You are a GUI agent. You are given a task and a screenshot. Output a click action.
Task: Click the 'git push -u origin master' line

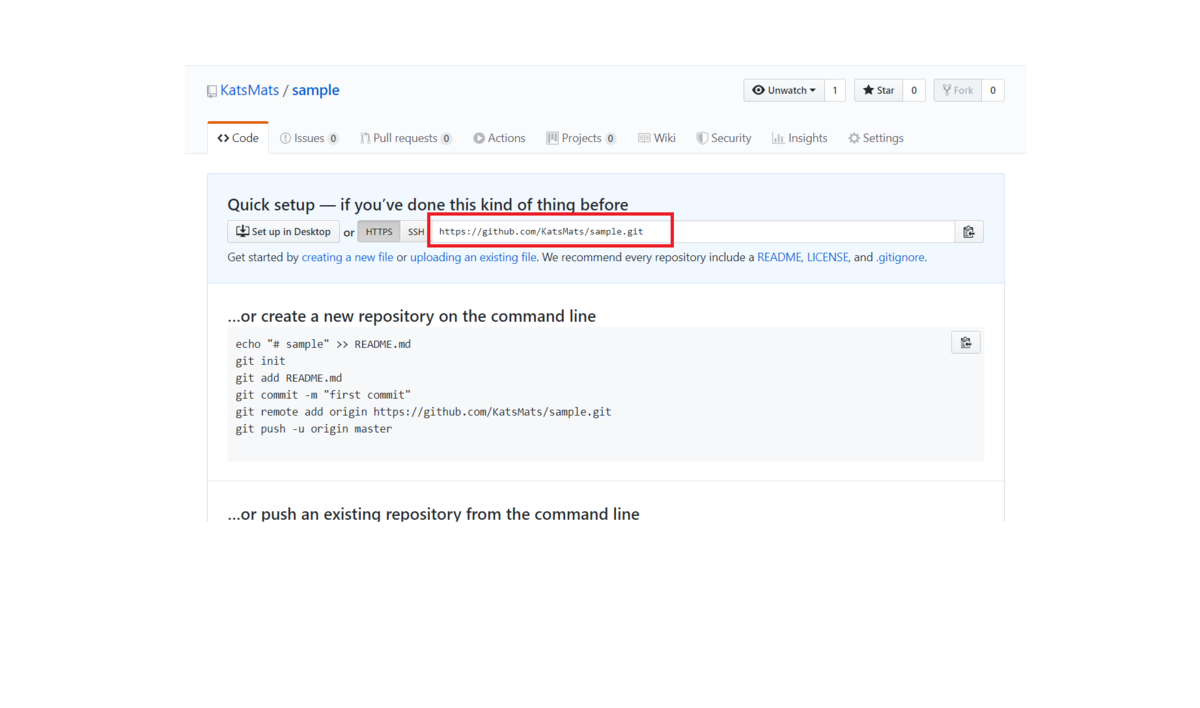314,429
